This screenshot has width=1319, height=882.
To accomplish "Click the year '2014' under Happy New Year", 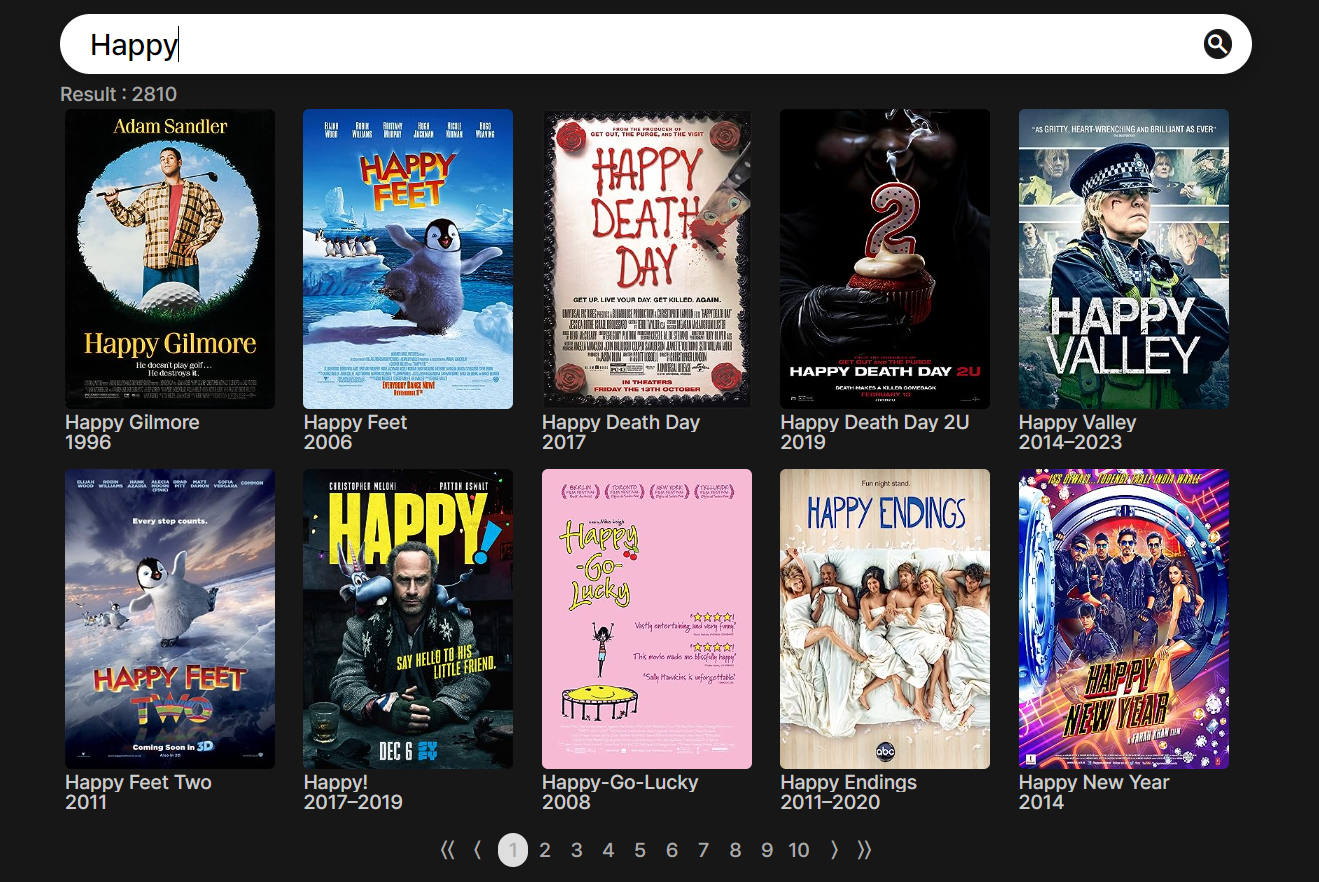I will coord(1042,802).
